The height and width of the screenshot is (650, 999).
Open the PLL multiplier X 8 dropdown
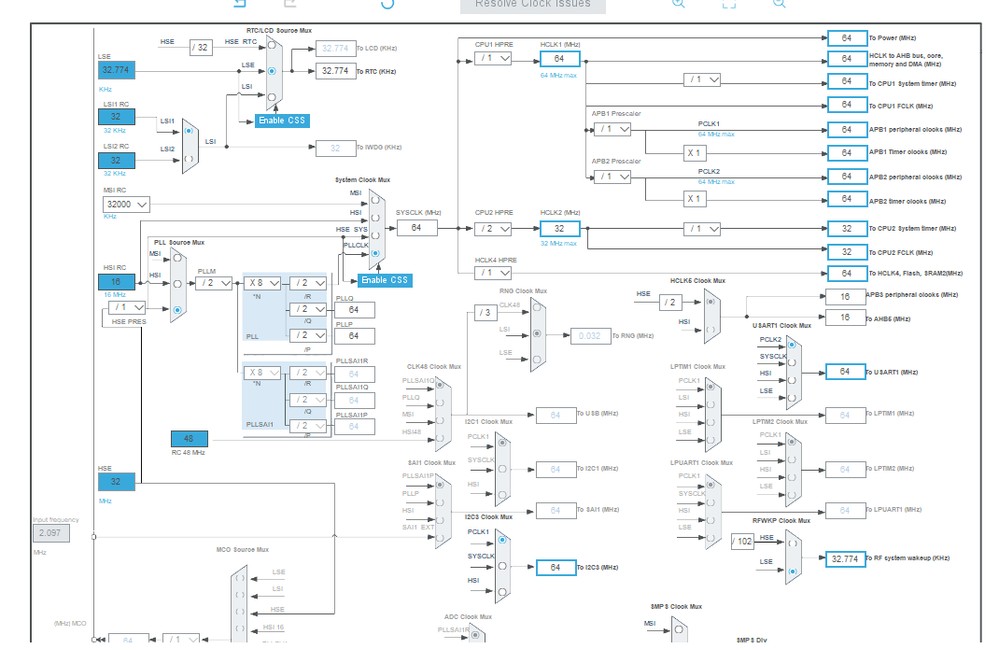(x=262, y=283)
